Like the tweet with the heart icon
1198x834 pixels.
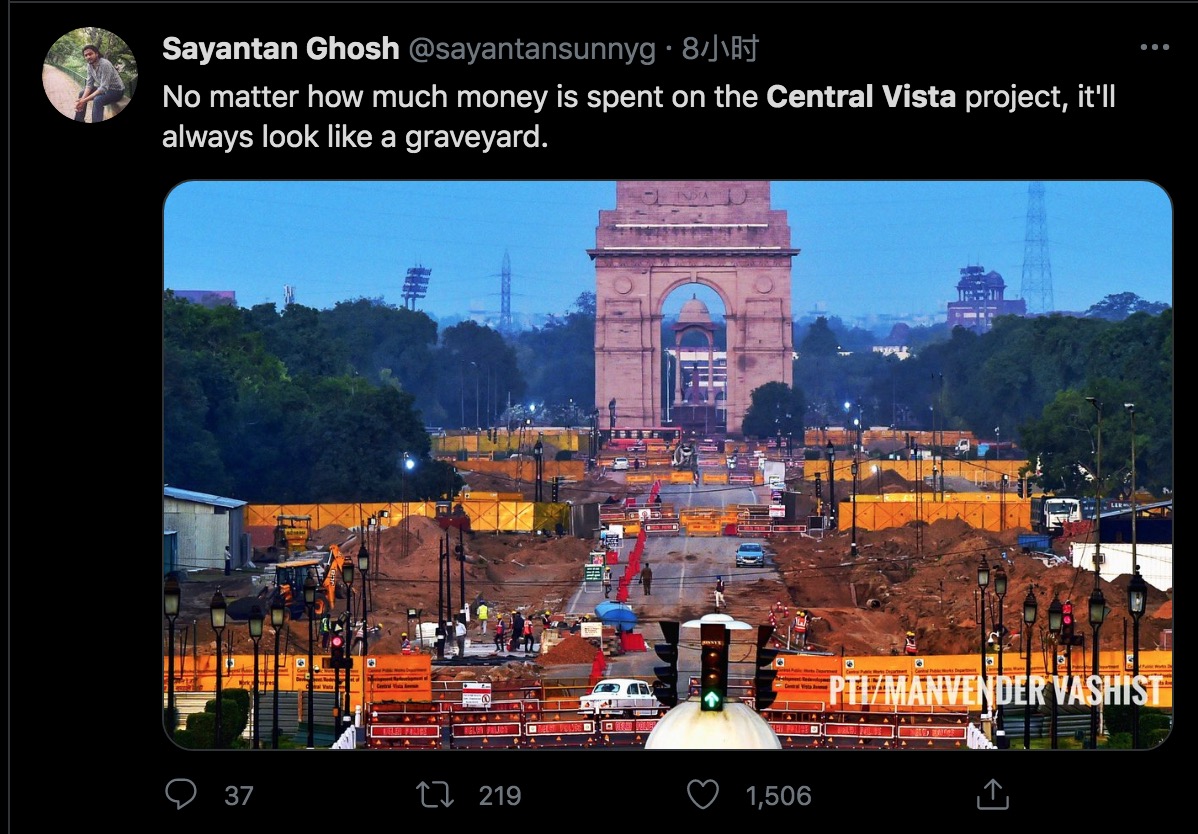703,794
